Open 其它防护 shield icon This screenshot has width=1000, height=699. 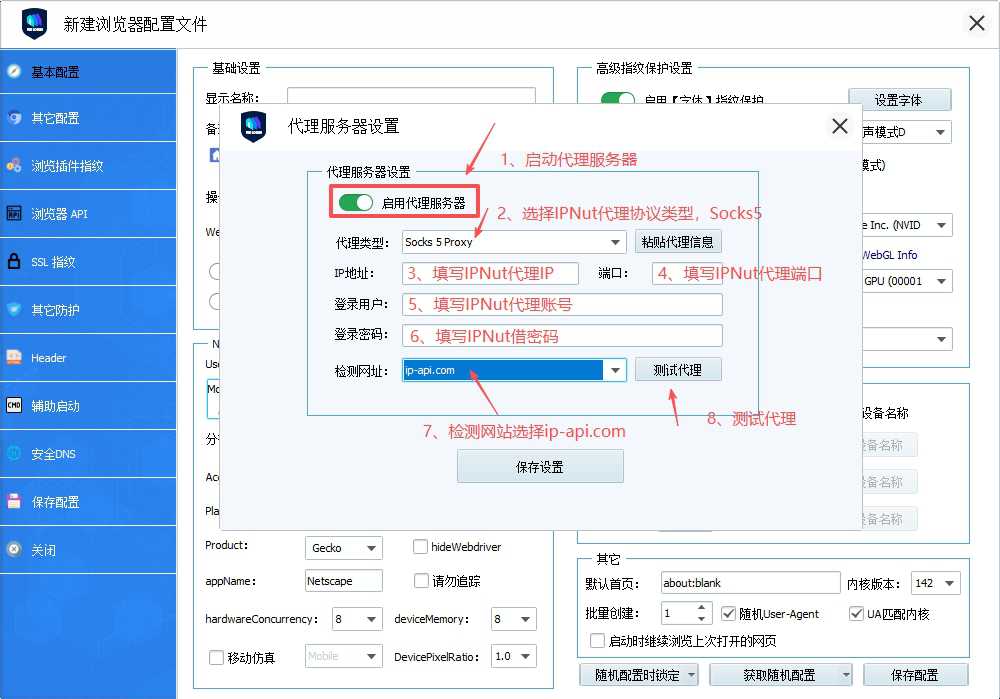click(14, 310)
